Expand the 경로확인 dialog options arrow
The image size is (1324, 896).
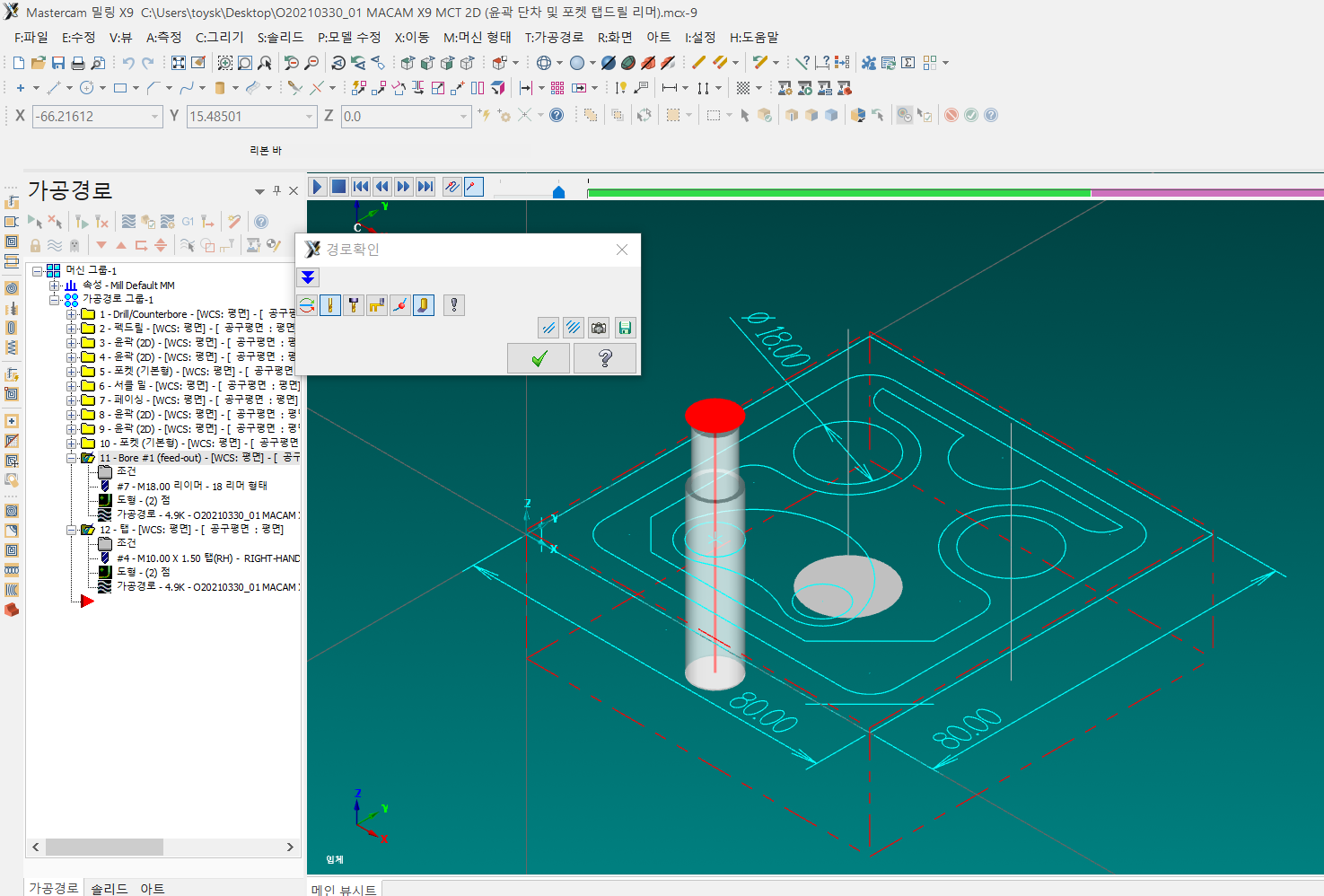pos(308,277)
